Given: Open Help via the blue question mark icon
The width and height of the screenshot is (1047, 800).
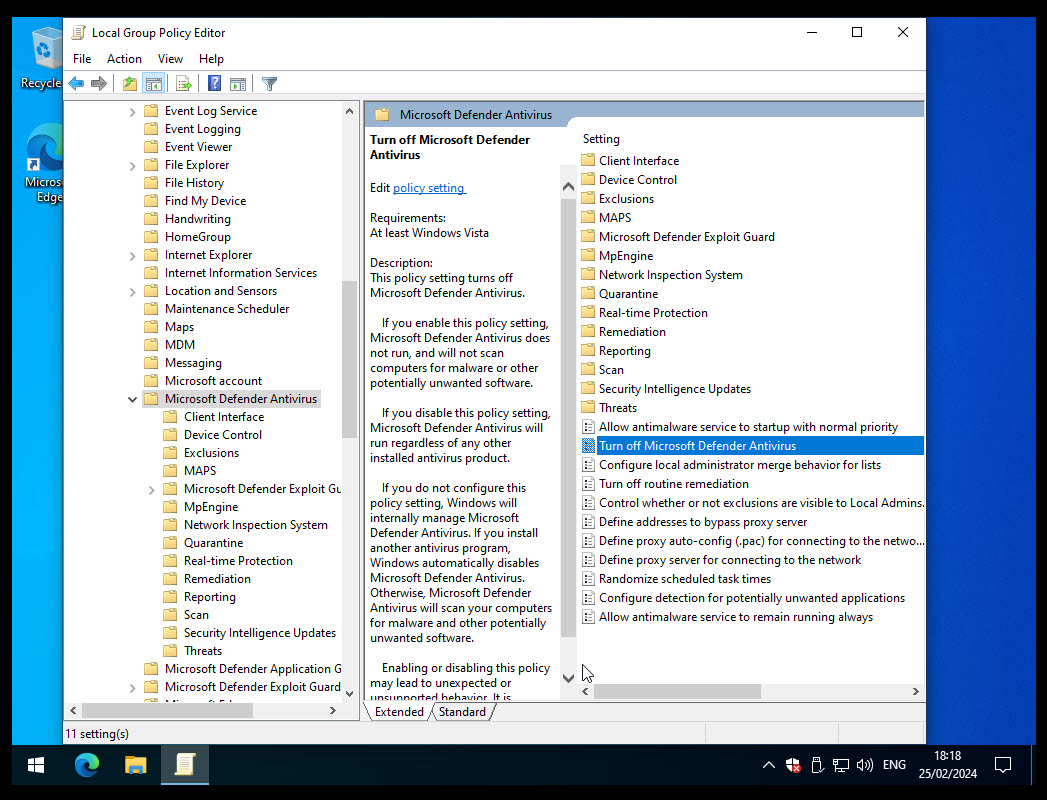Looking at the screenshot, I should [214, 83].
